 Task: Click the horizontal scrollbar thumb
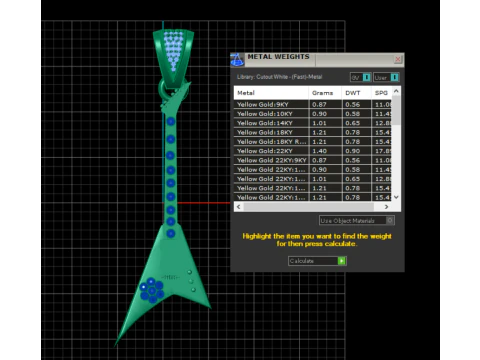pos(309,207)
